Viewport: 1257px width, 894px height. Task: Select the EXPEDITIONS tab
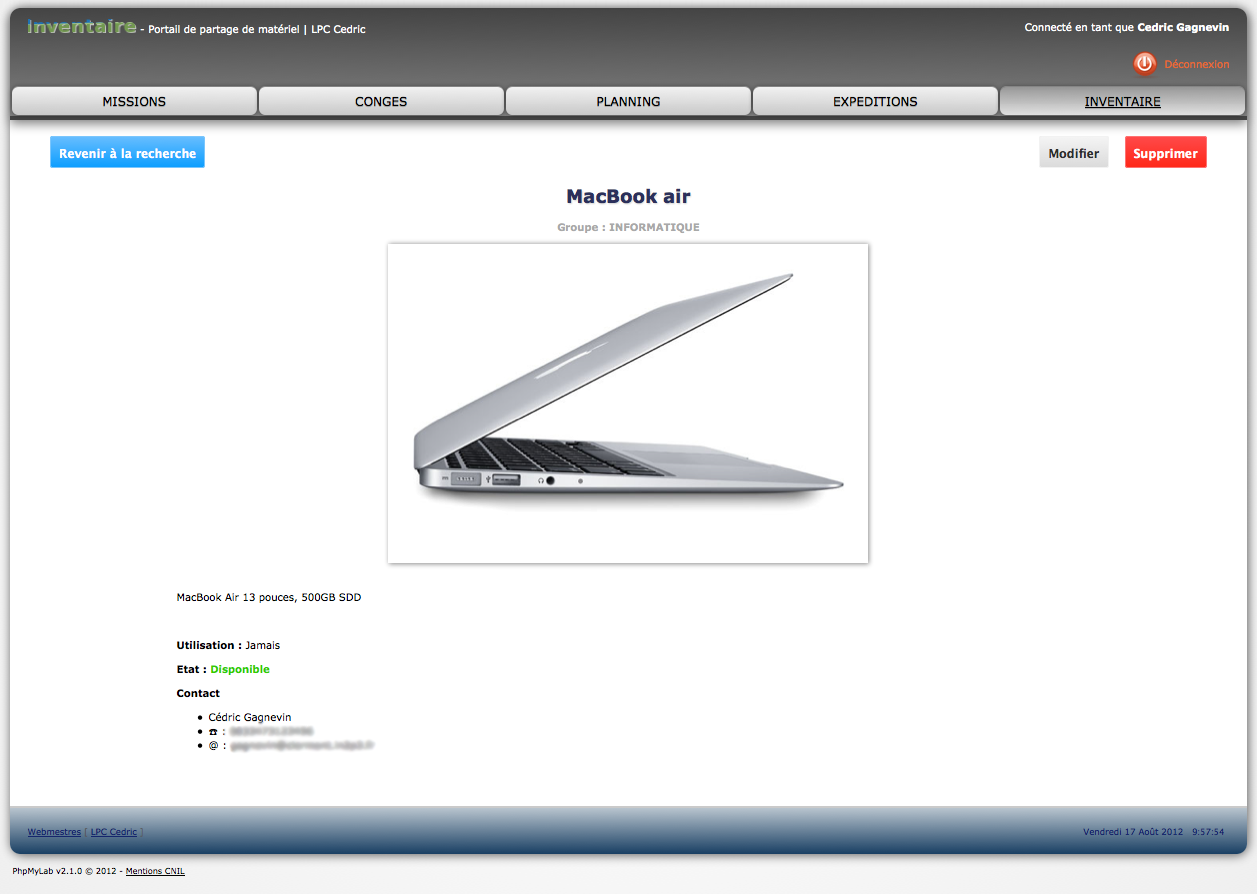coord(875,101)
